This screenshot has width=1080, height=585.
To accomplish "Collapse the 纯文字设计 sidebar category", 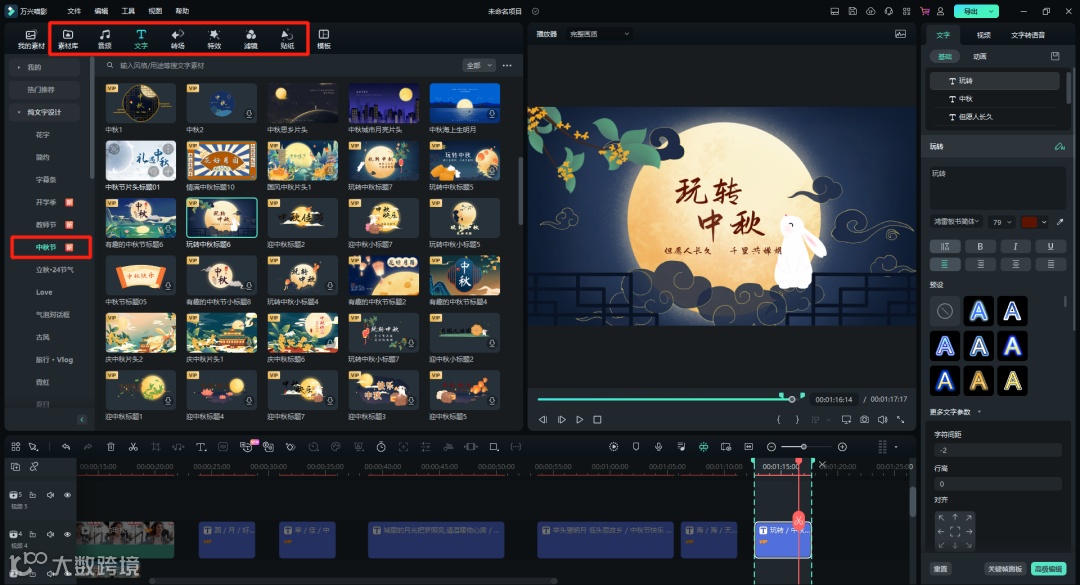I will tap(44, 112).
